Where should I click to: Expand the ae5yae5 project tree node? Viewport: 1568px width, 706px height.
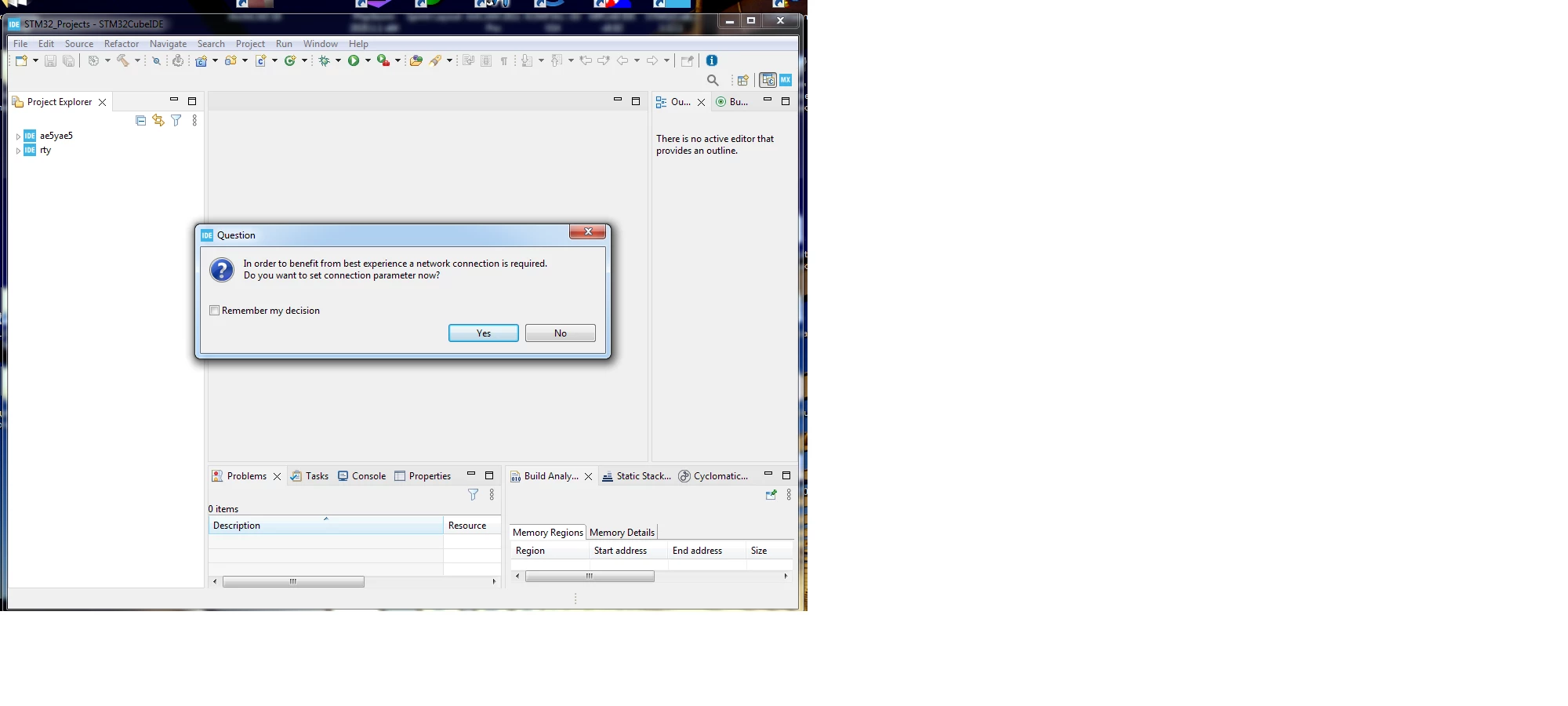(x=18, y=136)
